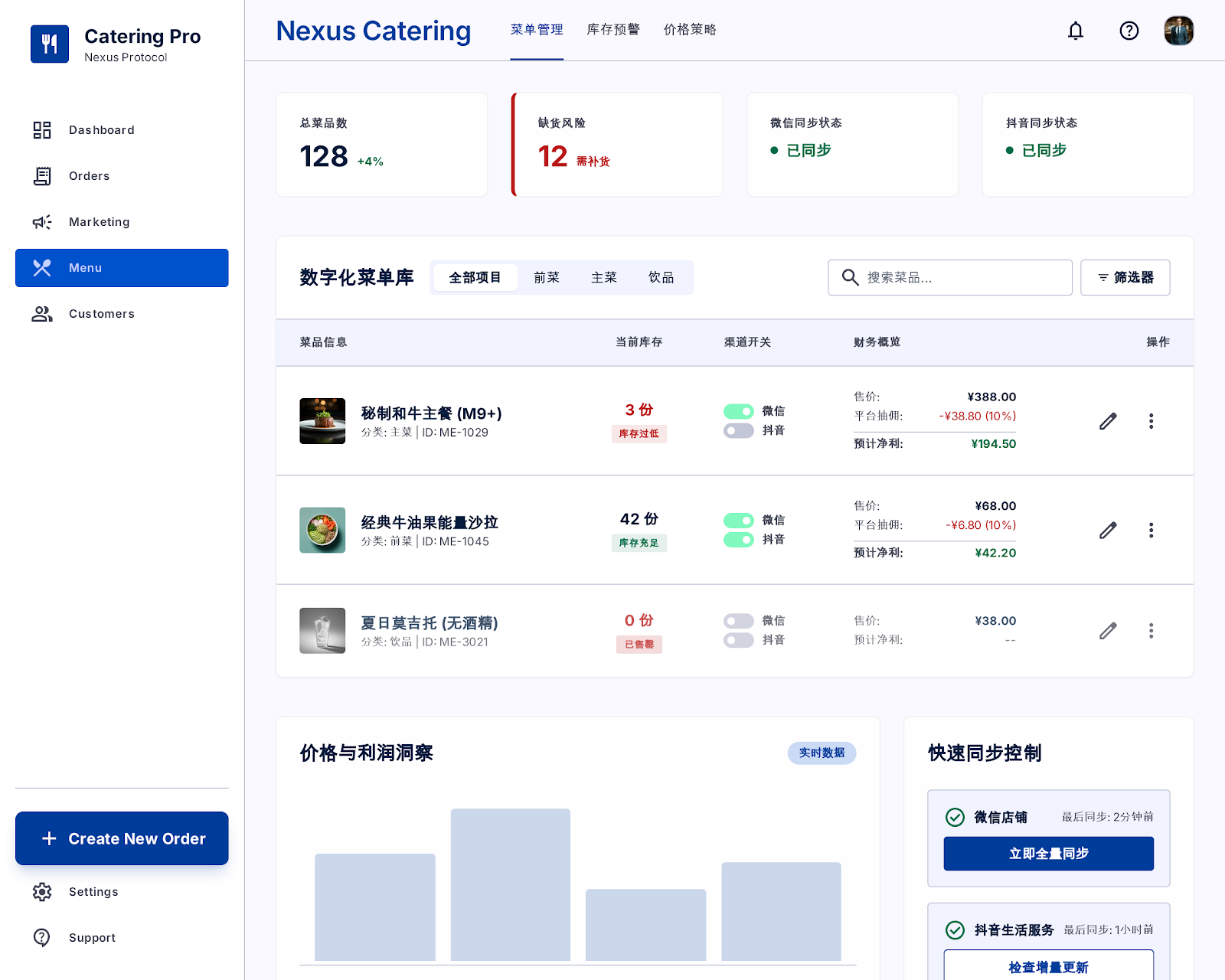The width and height of the screenshot is (1225, 980).
Task: Click the 微信同步状态 card
Action: [853, 145]
